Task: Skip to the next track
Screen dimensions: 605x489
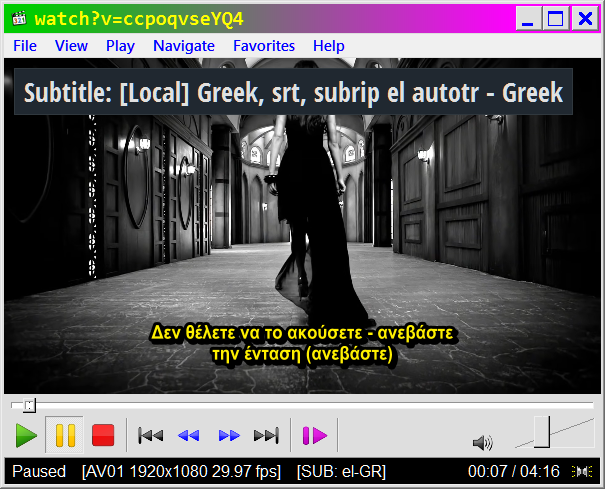Action: click(x=266, y=436)
